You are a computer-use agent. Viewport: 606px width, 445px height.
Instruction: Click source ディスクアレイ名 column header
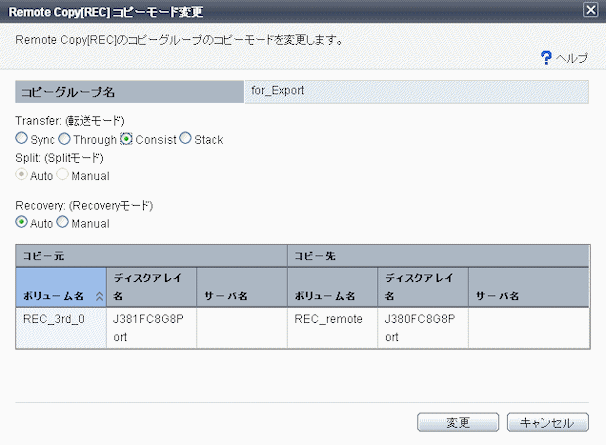pyautogui.click(x=150, y=287)
